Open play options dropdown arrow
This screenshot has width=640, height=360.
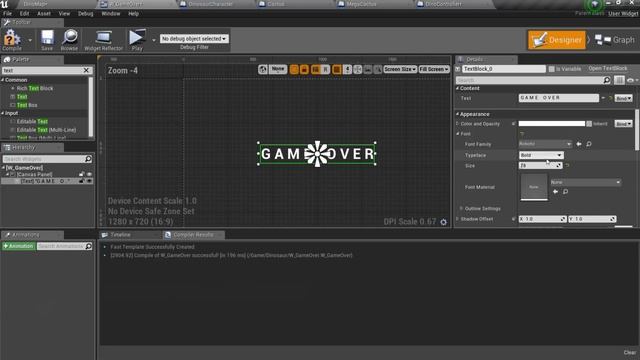pyautogui.click(x=153, y=40)
